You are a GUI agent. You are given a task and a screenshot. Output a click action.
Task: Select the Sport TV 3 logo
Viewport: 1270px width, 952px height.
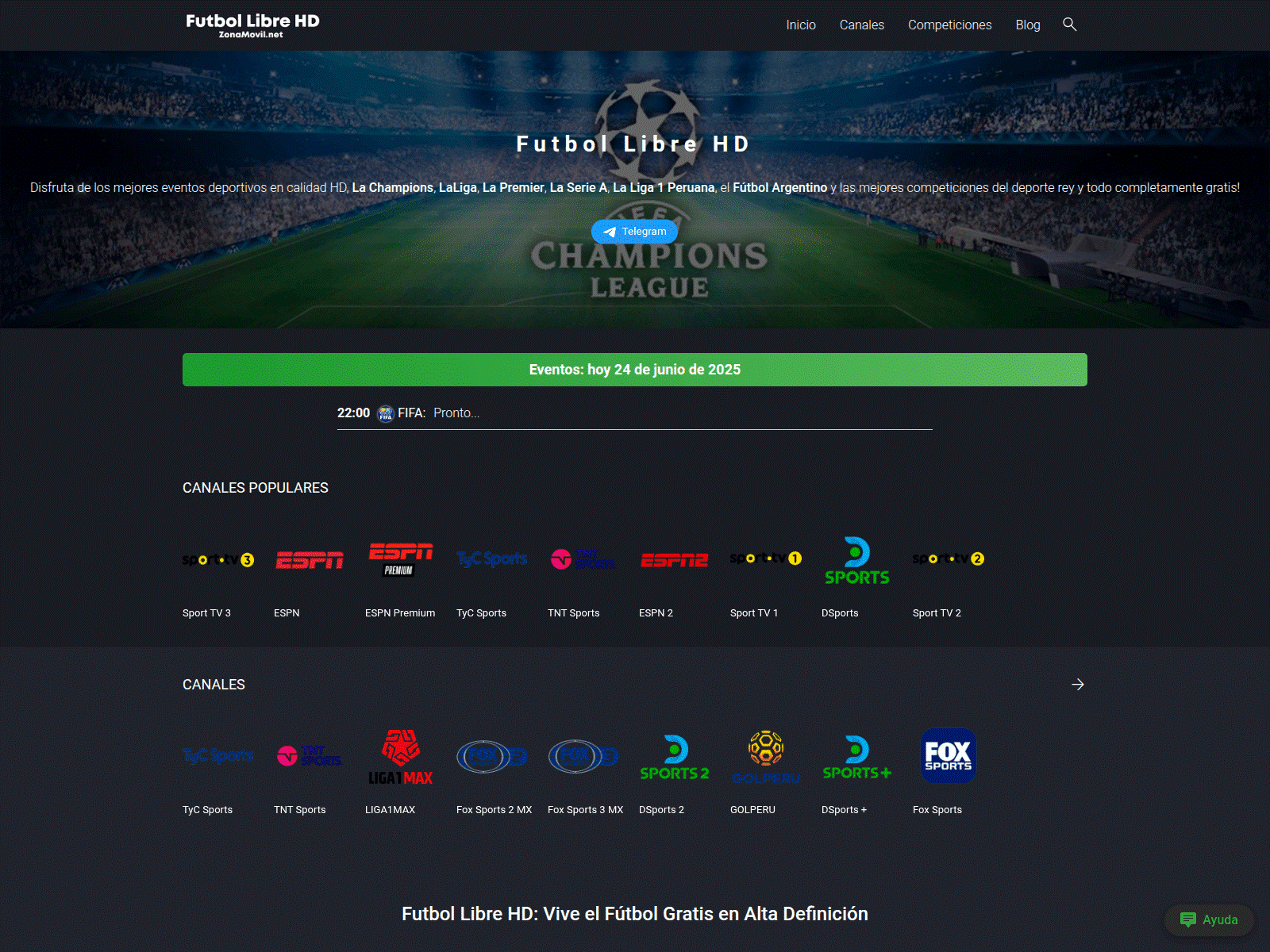click(x=218, y=559)
